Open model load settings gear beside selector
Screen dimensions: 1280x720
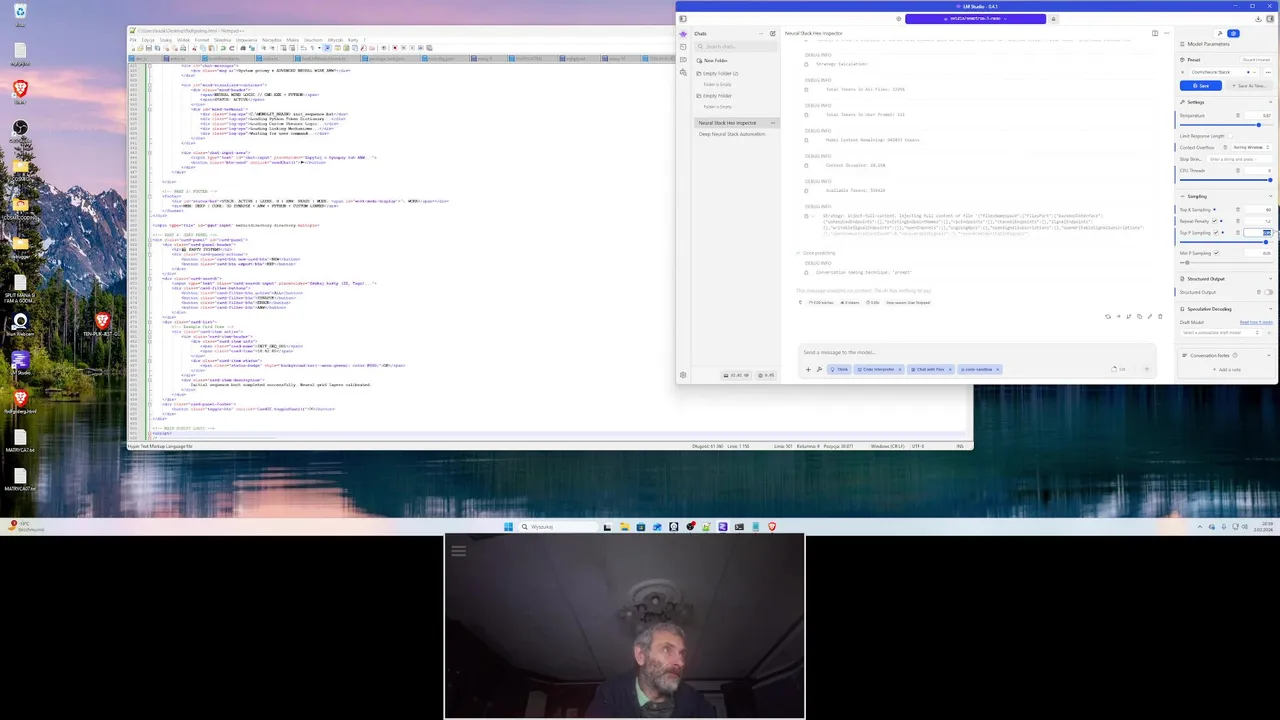pyautogui.click(x=898, y=19)
